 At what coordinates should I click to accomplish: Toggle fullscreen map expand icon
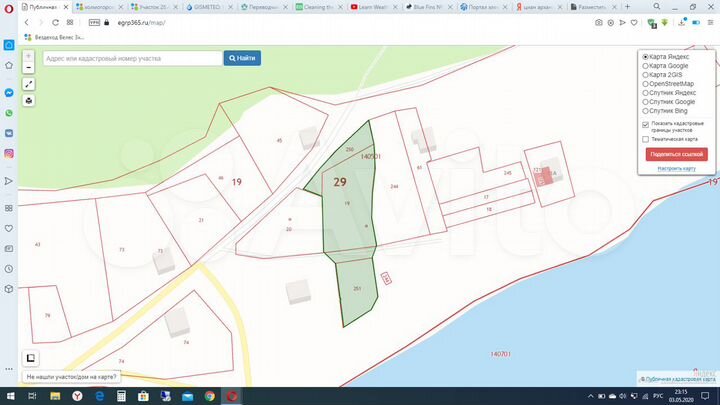(x=28, y=84)
